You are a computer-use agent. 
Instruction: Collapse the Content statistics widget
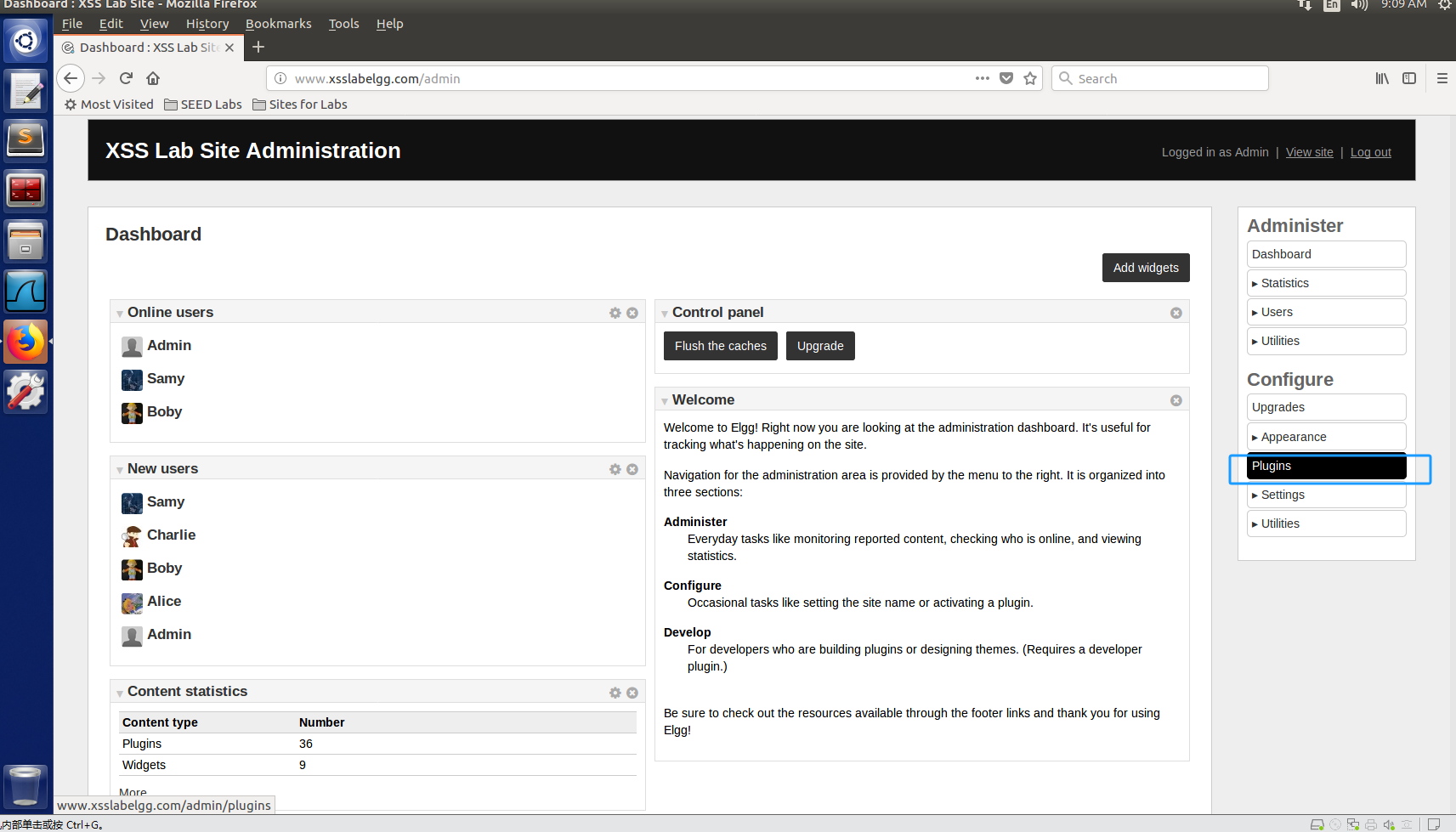coord(120,693)
